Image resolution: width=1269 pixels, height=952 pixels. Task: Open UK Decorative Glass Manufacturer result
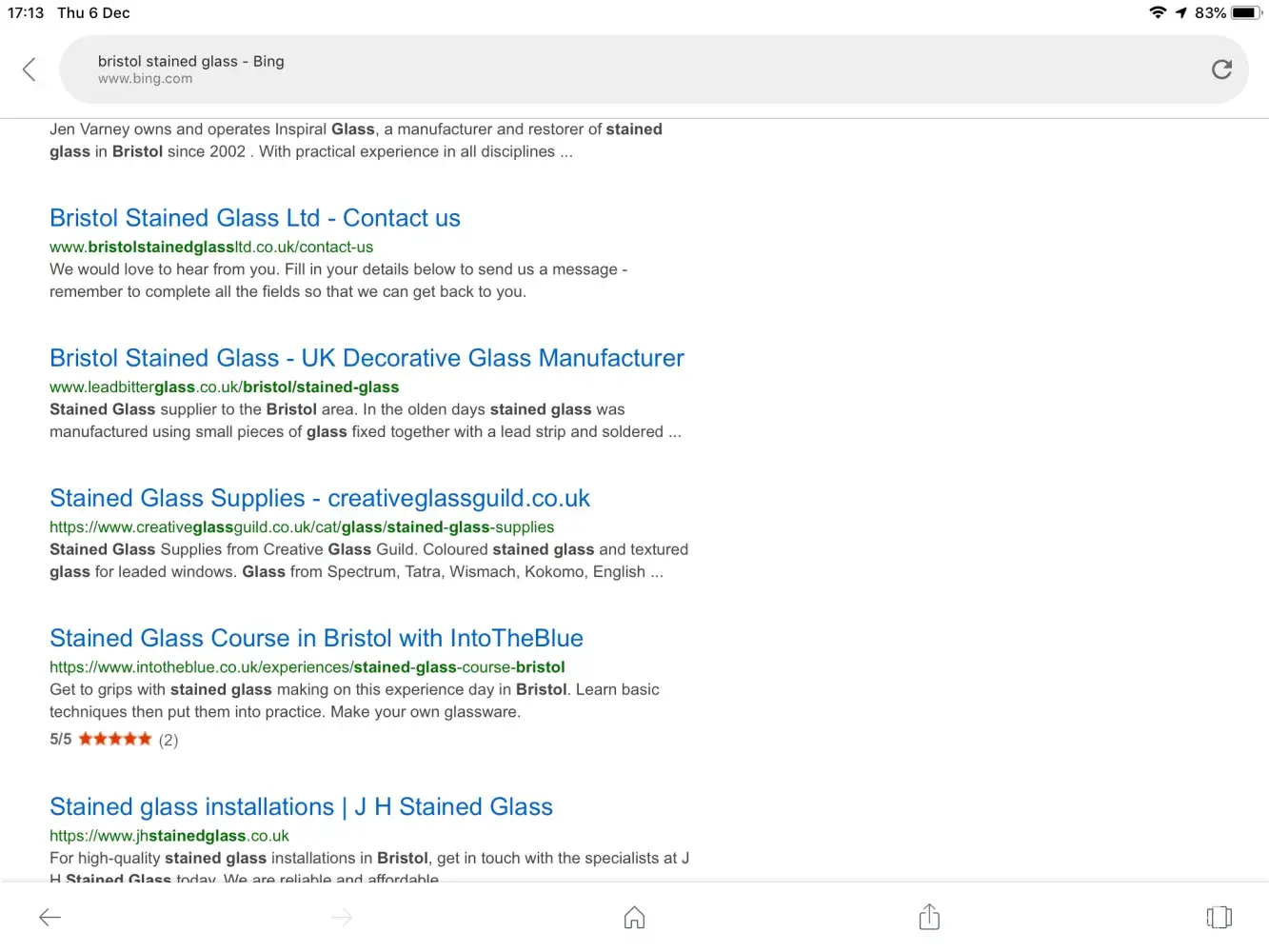click(x=367, y=358)
